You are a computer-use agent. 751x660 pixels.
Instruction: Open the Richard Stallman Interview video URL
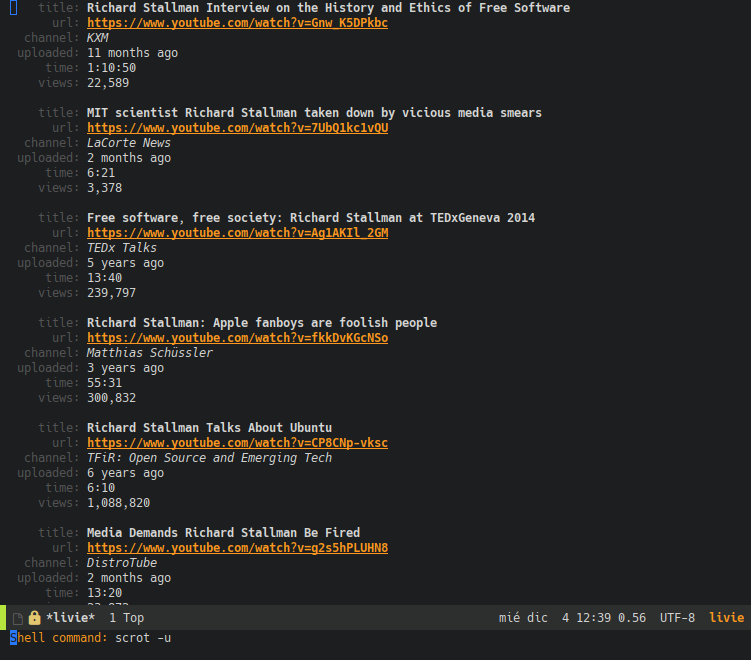(237, 23)
